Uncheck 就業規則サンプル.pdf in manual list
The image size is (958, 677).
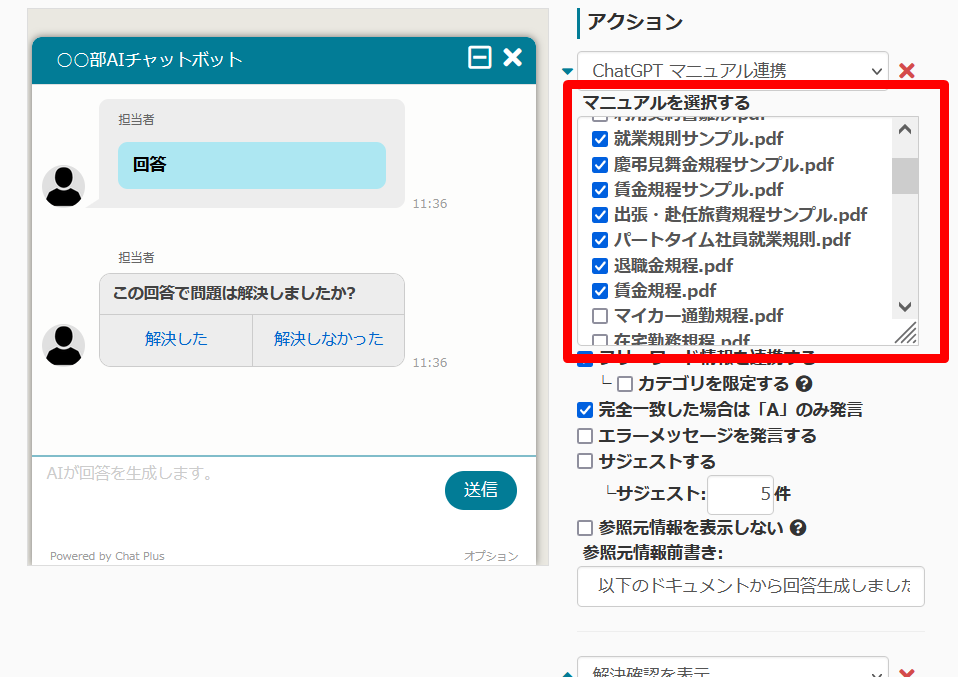point(600,139)
